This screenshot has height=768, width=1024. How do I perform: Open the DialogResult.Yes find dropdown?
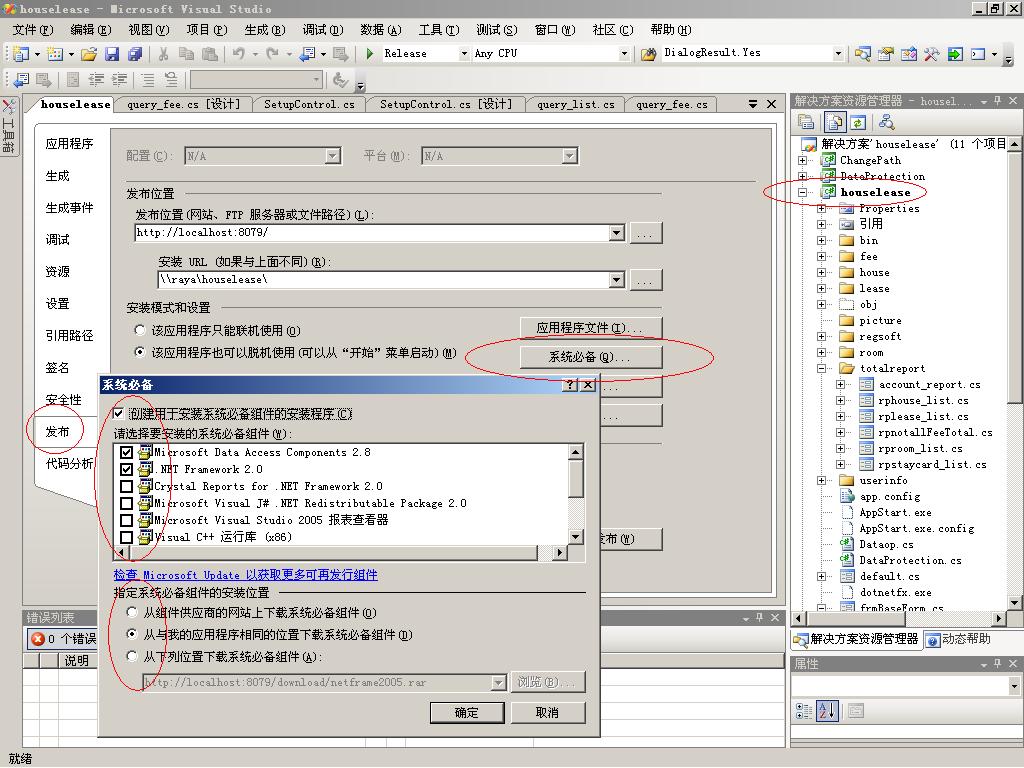pos(838,54)
